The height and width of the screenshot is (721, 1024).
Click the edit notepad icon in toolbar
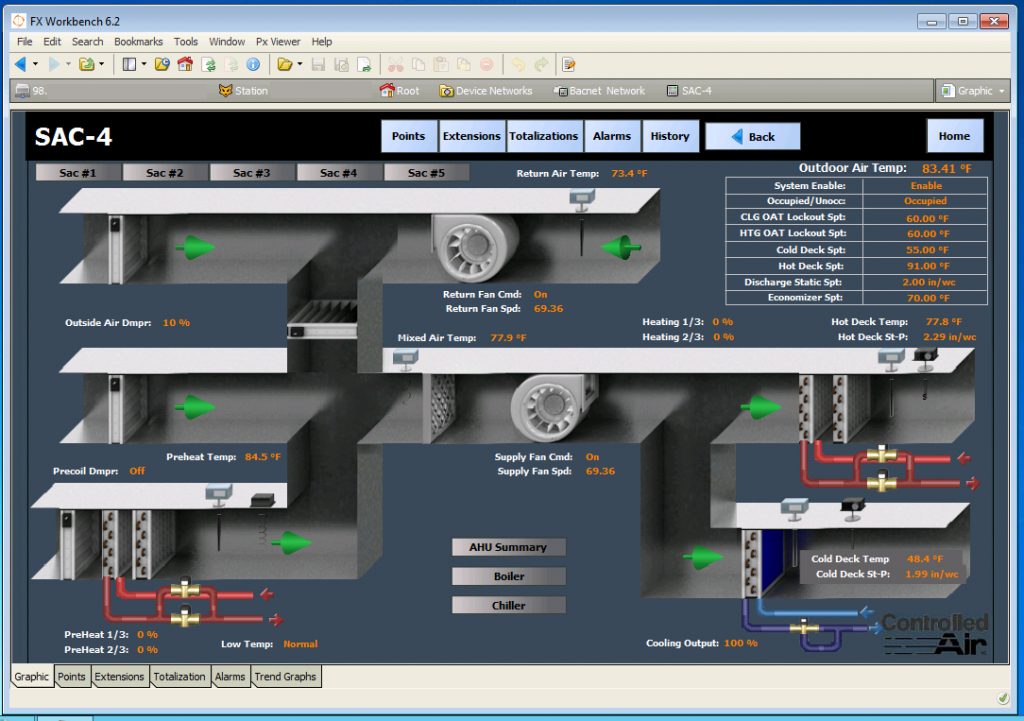pyautogui.click(x=569, y=64)
